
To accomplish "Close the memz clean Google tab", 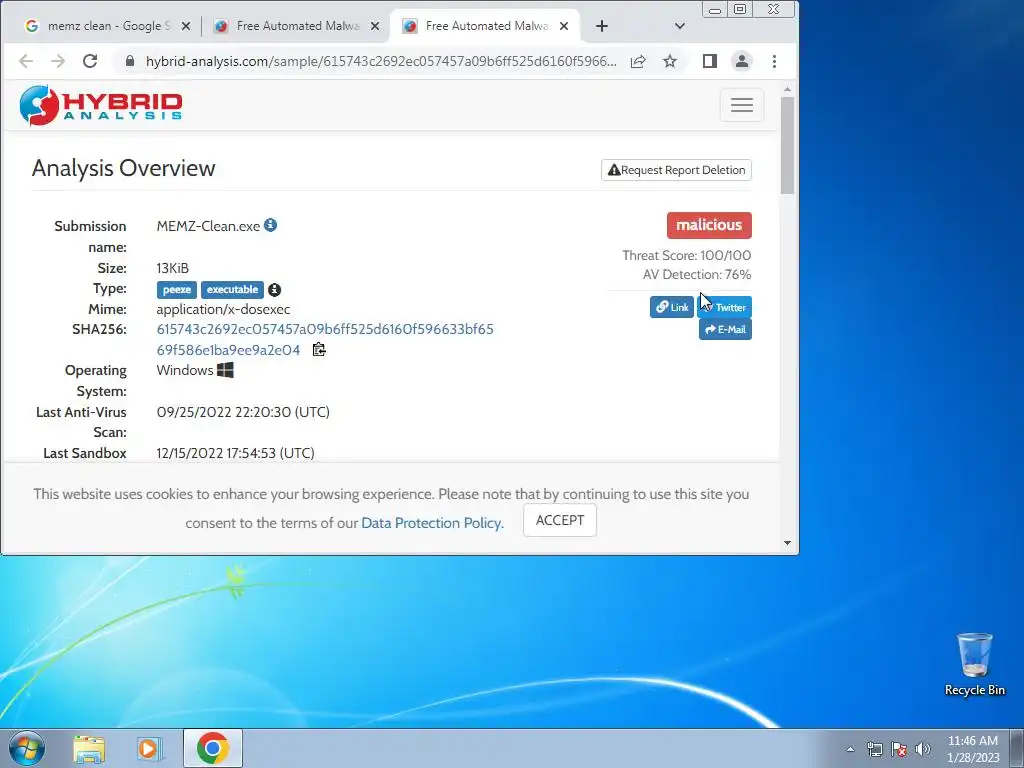I will click(186, 26).
